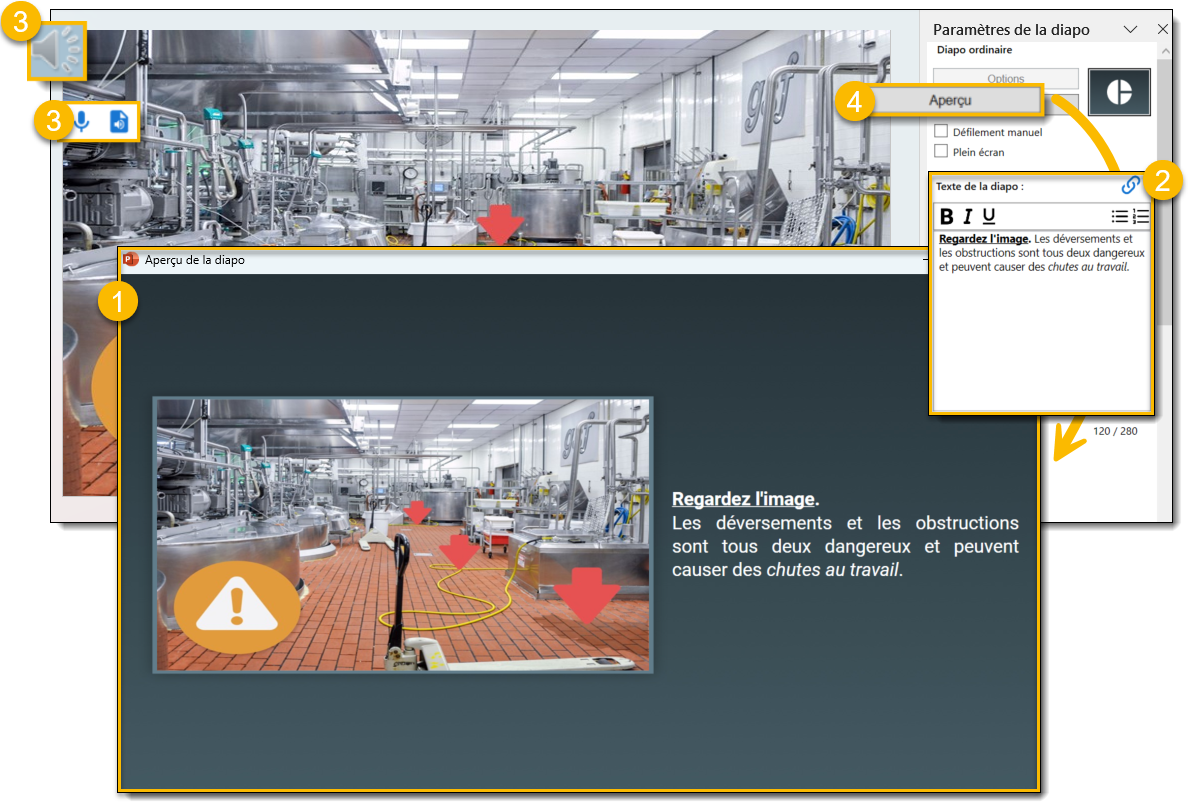Screen dimensions: 1188x808
Task: Click the scroll-up arrow in the settings panel
Action: click(x=1164, y=50)
